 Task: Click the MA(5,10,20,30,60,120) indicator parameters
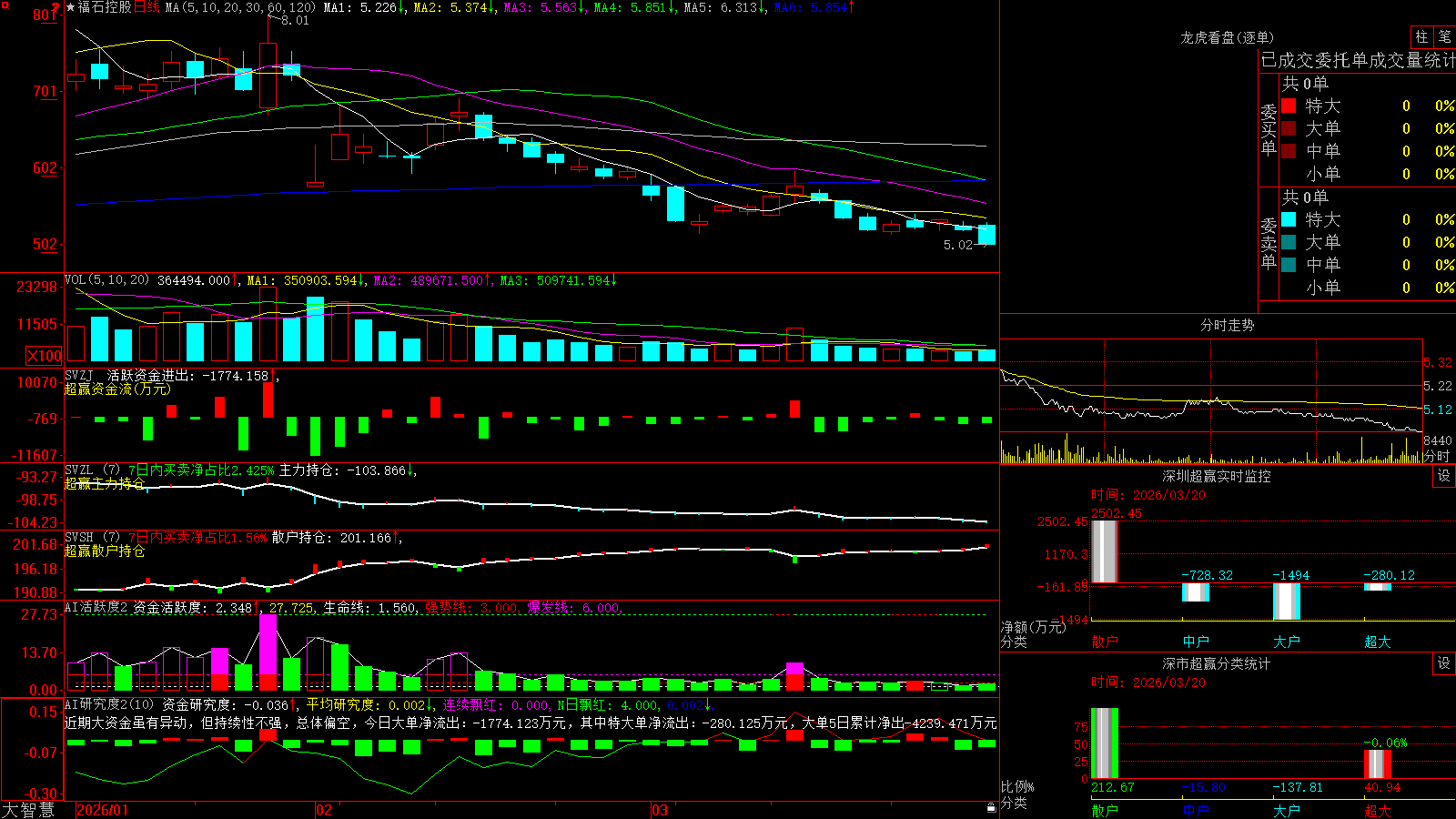click(240, 7)
